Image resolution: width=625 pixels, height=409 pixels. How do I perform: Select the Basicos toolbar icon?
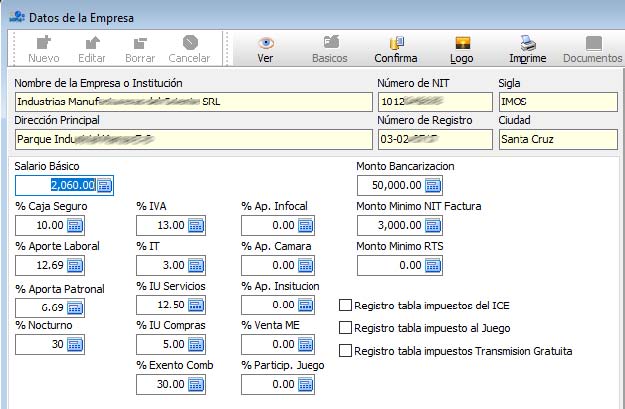(331, 42)
